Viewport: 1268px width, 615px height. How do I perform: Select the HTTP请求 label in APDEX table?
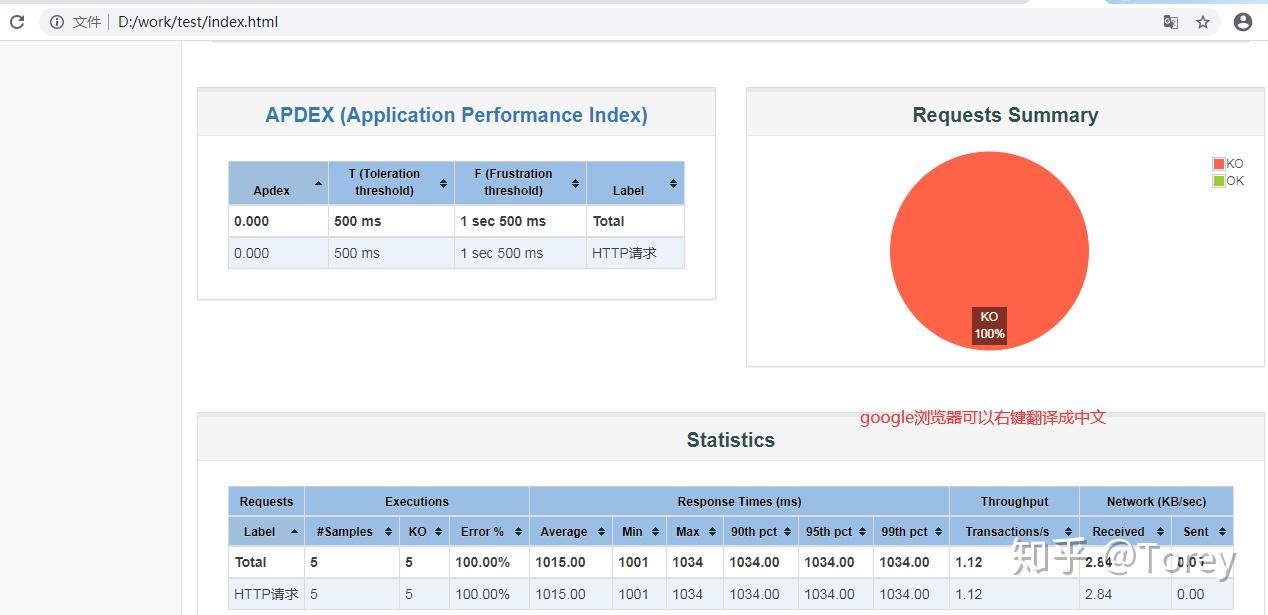[x=624, y=253]
